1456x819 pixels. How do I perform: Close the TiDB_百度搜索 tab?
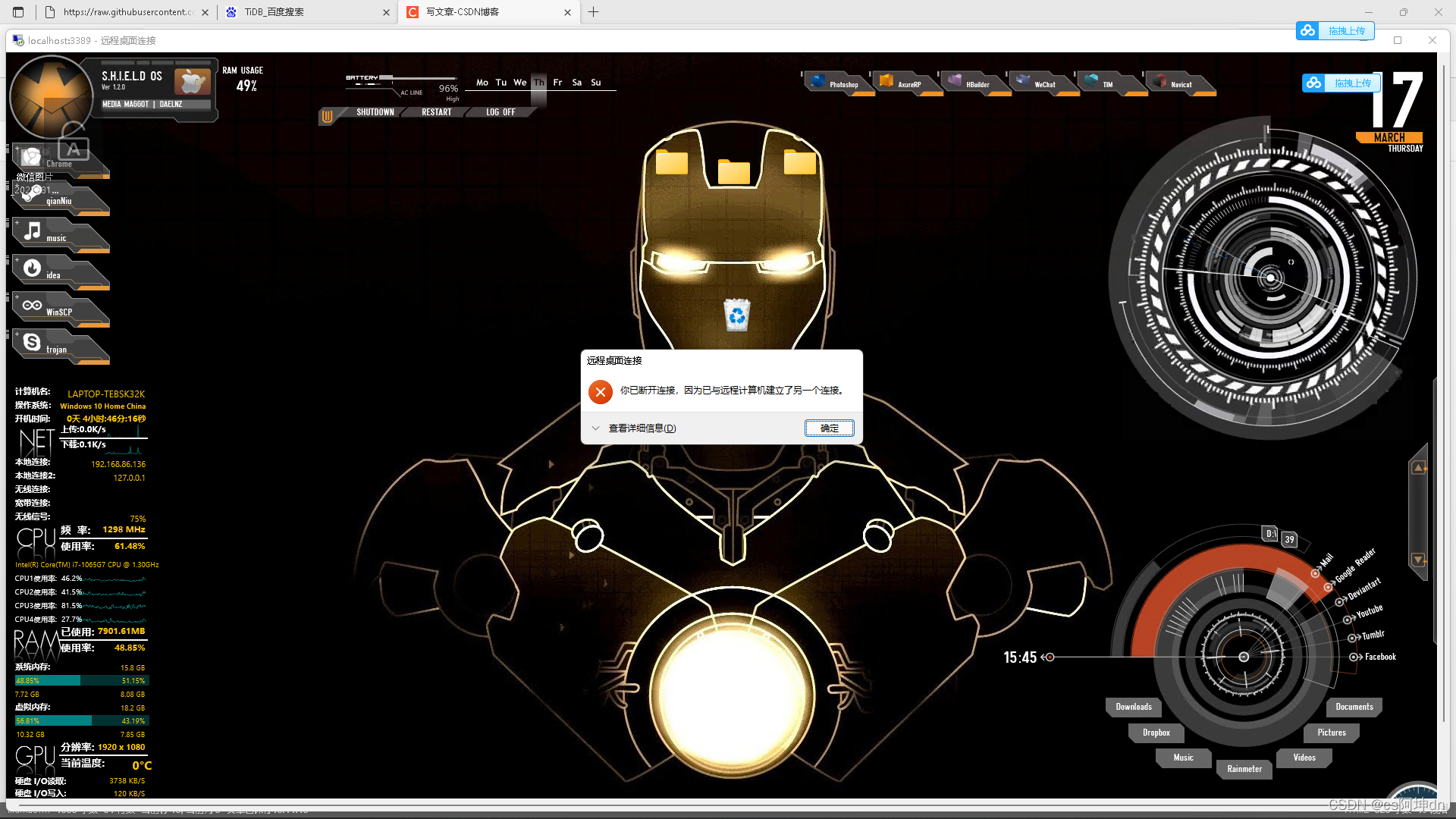click(386, 12)
